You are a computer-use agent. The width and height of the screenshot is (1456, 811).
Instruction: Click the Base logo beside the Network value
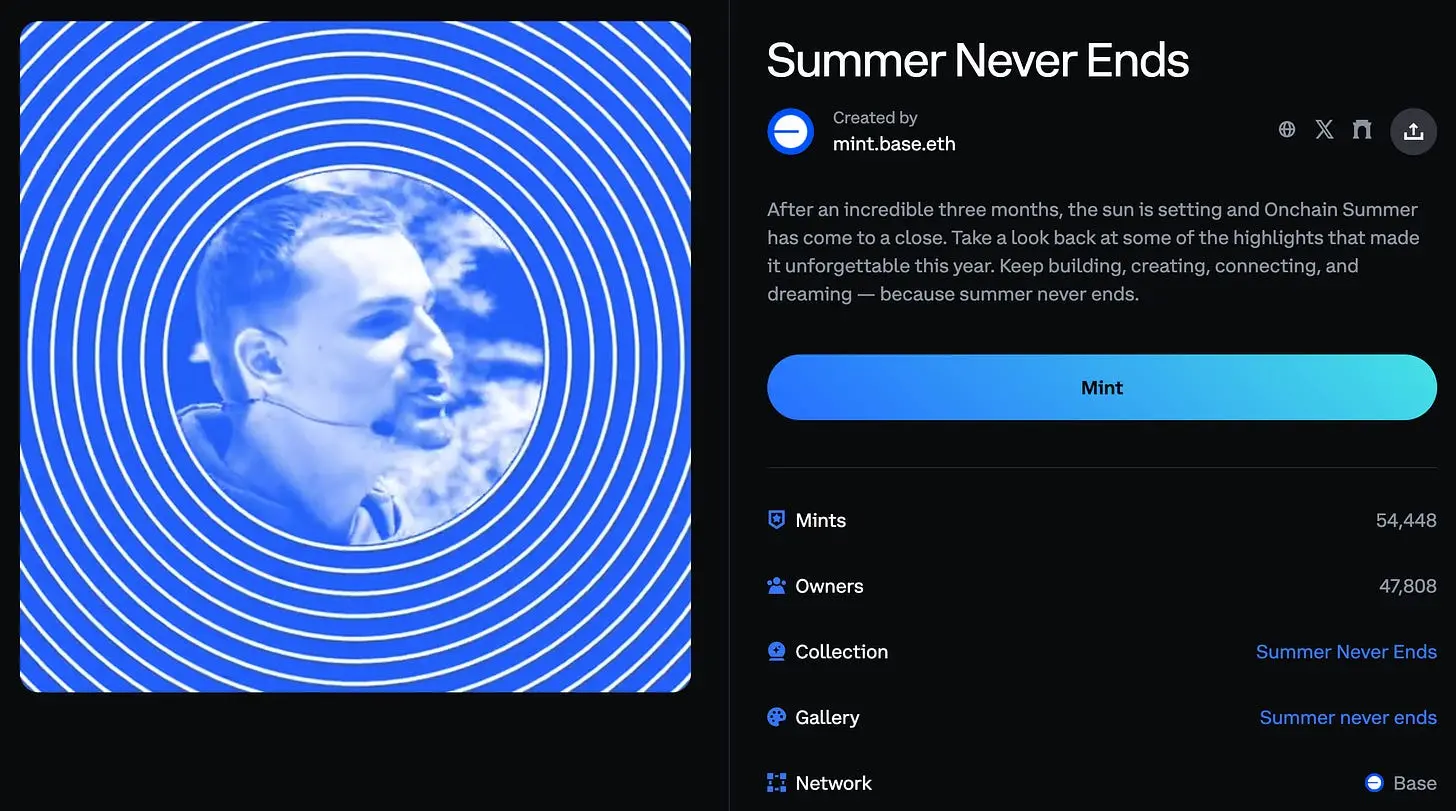[1375, 783]
